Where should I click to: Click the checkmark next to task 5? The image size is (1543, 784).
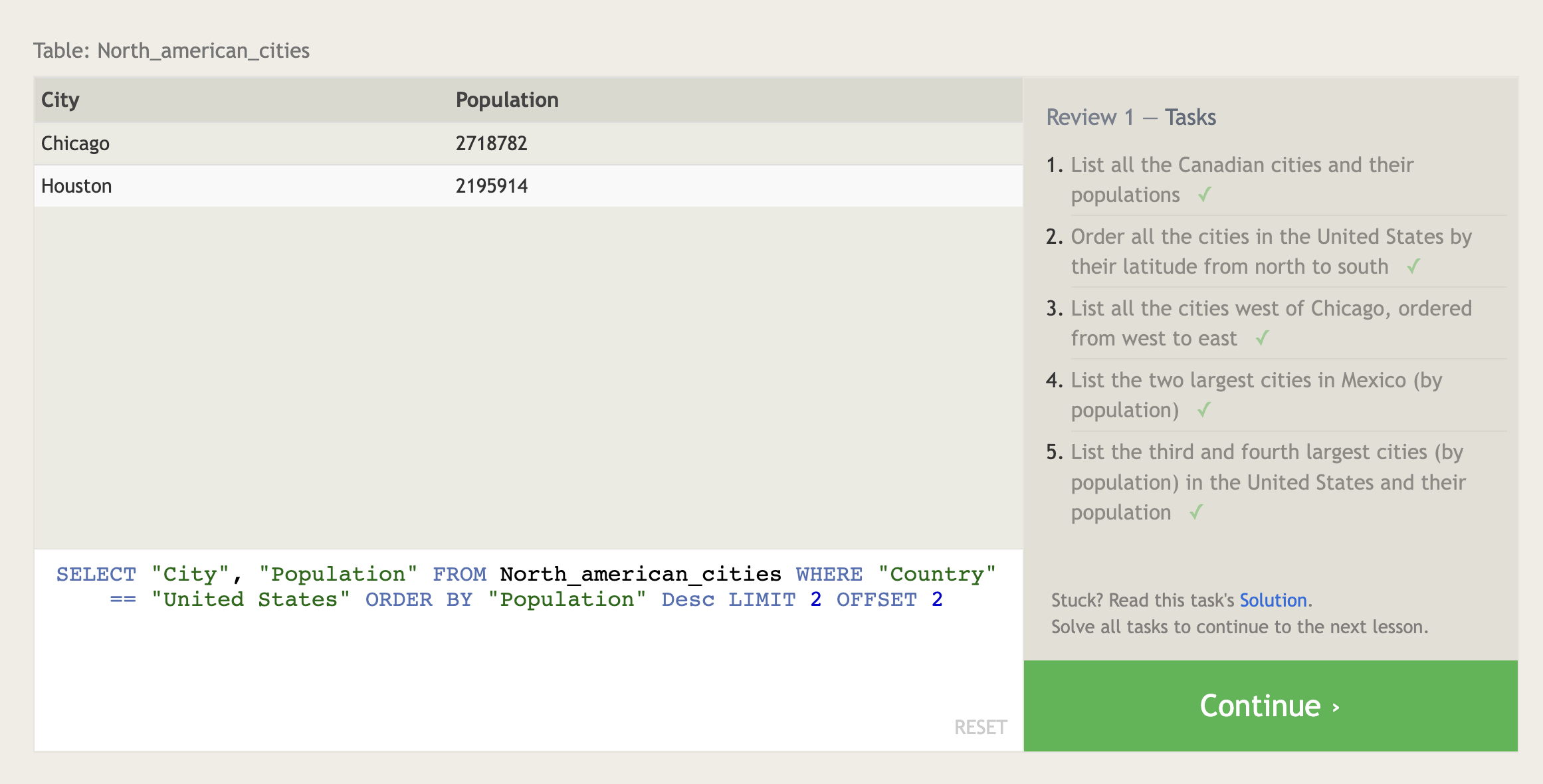1195,512
